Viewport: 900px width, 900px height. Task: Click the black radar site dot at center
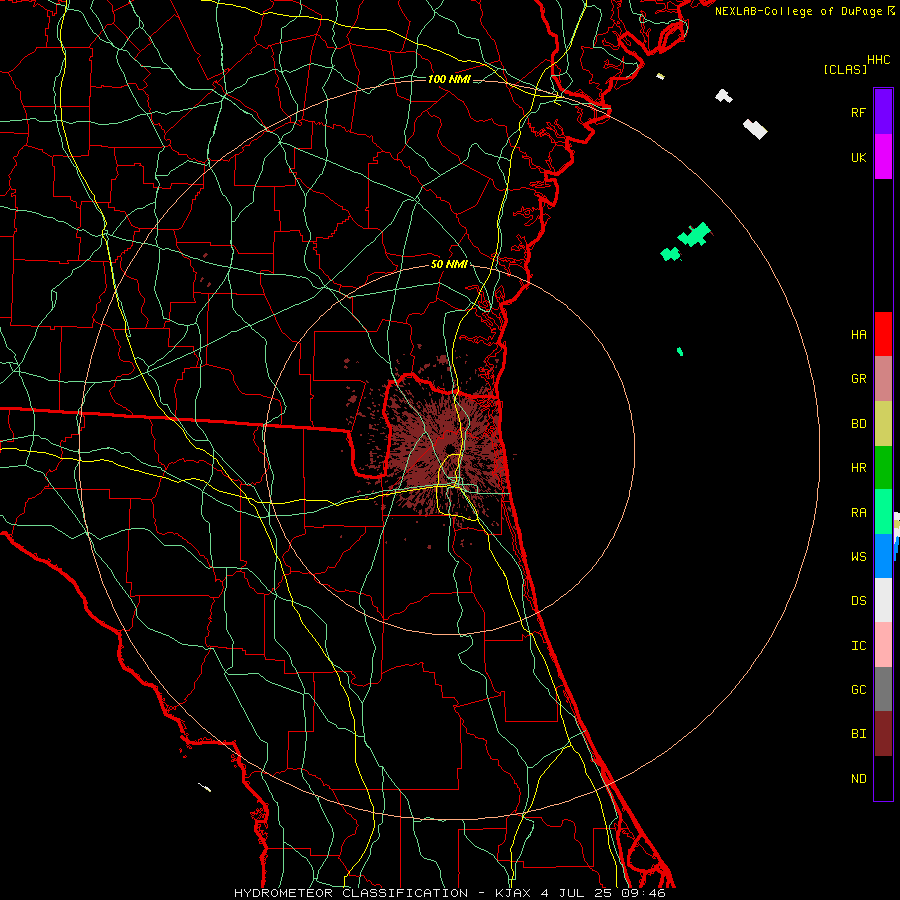click(449, 448)
